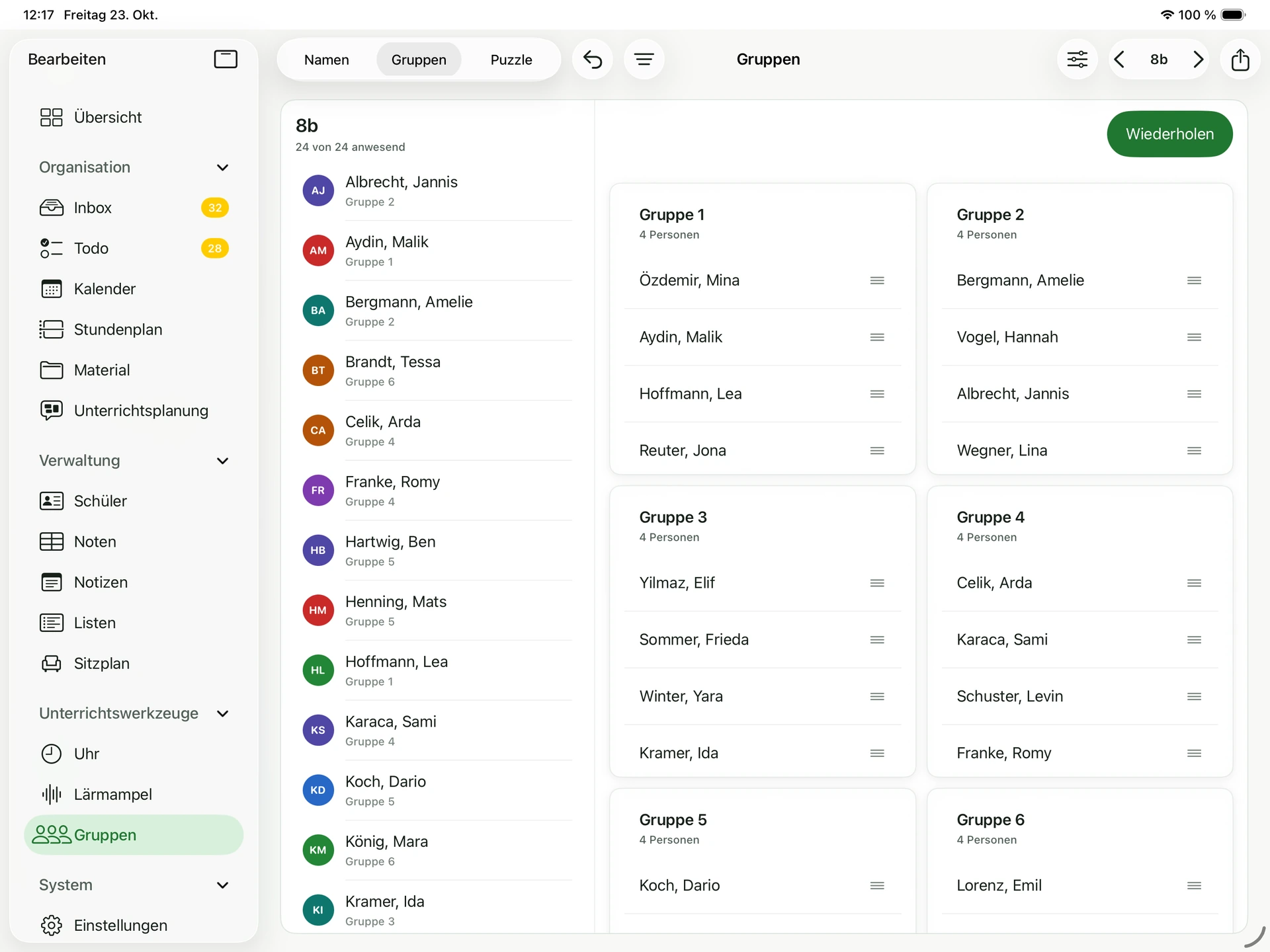Collapse the System section

click(223, 885)
